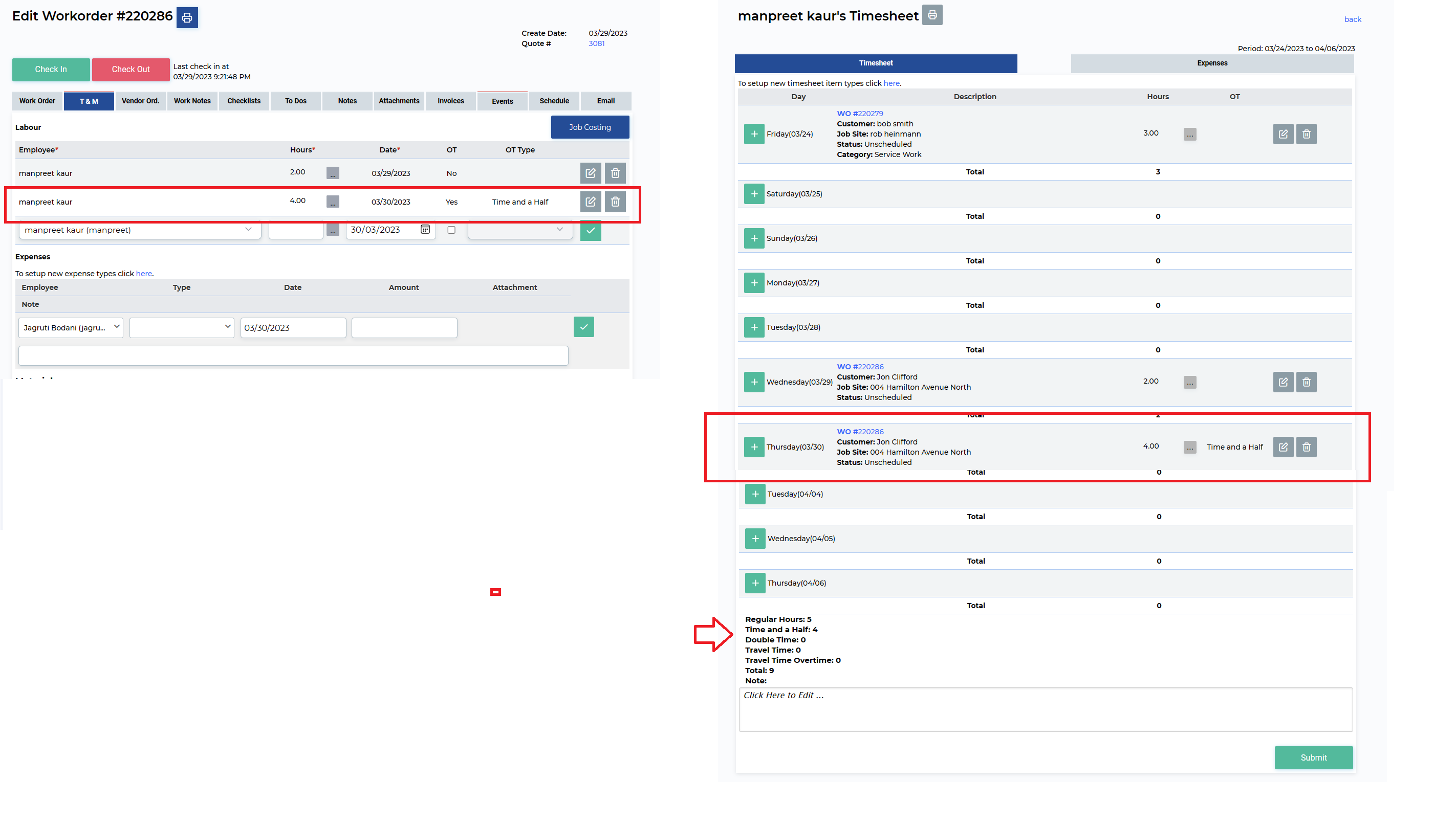1456x825 pixels.
Task: Click the Job Costing button
Action: [590, 127]
